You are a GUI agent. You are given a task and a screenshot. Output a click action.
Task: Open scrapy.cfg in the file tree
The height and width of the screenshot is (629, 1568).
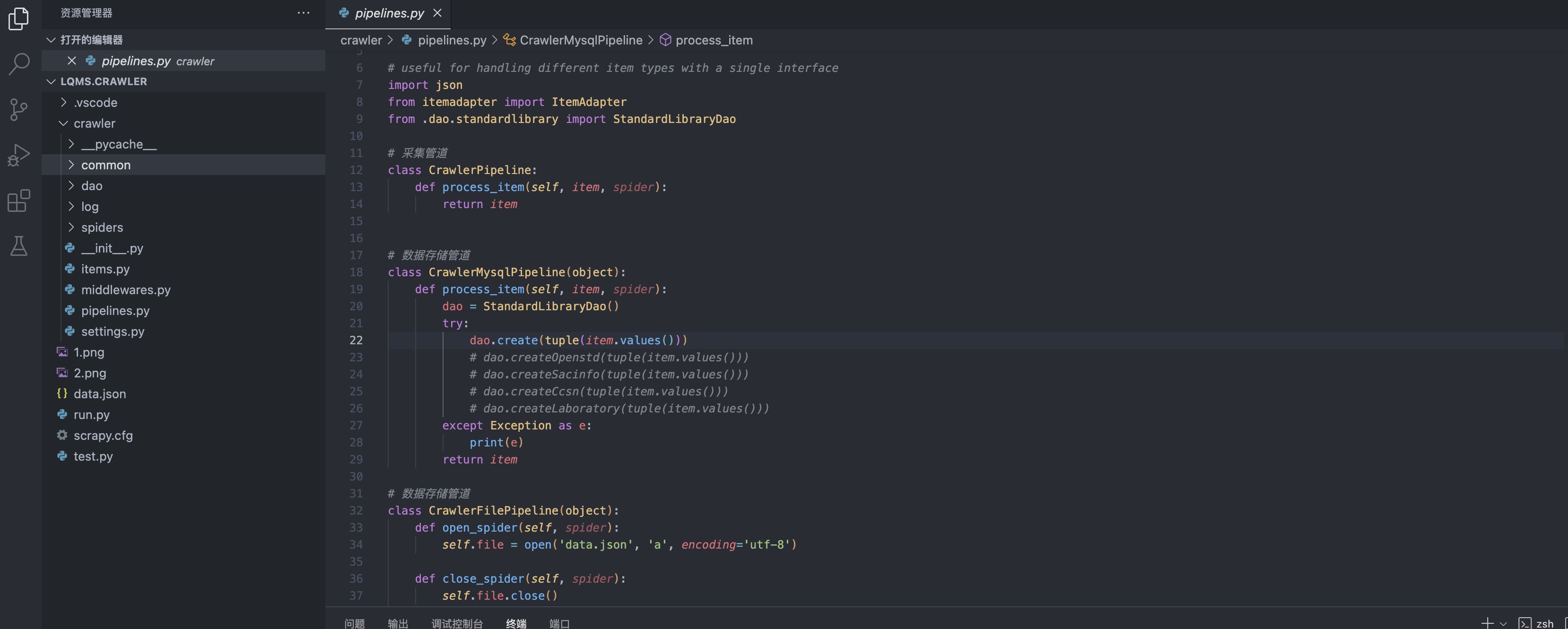pos(183,436)
